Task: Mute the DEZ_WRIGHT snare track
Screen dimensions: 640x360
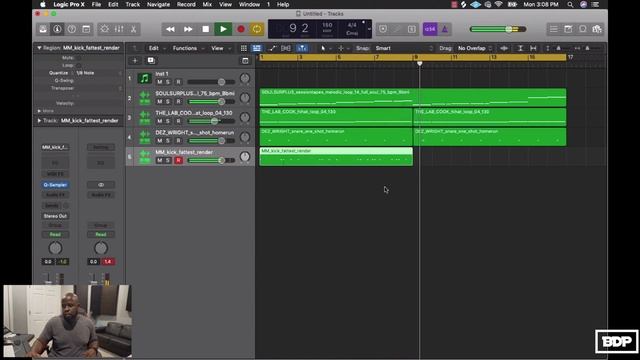Action: [x=160, y=141]
